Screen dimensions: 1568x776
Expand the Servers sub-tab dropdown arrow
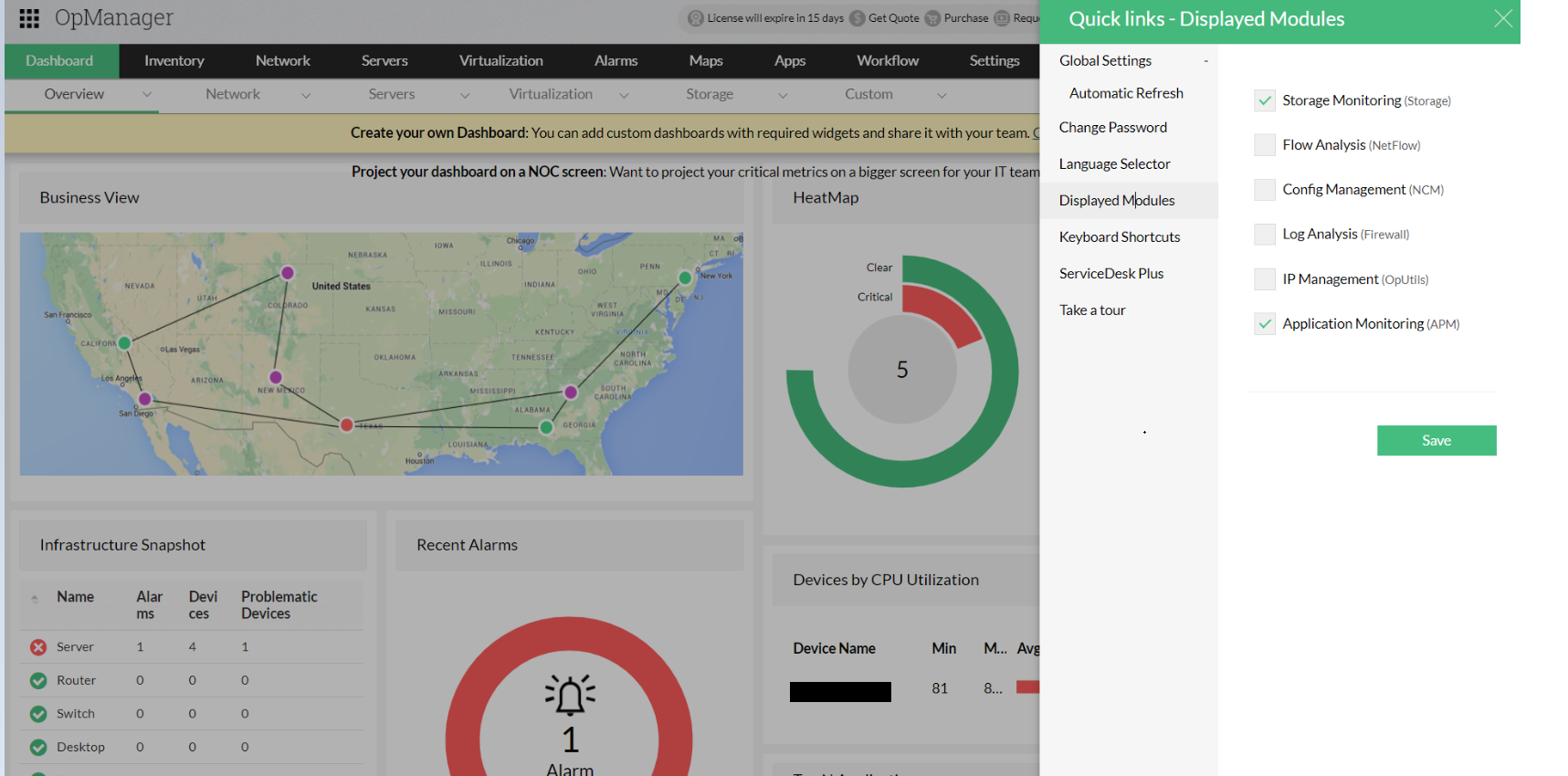[x=465, y=95]
